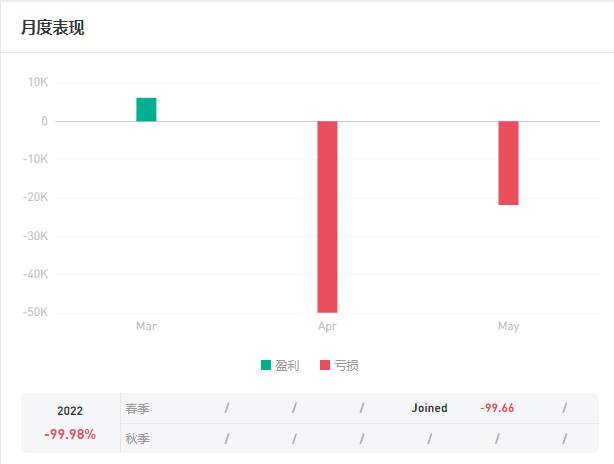The height and width of the screenshot is (464, 614).
Task: Click the 月度表现 section heading
Action: pyautogui.click(x=53, y=27)
